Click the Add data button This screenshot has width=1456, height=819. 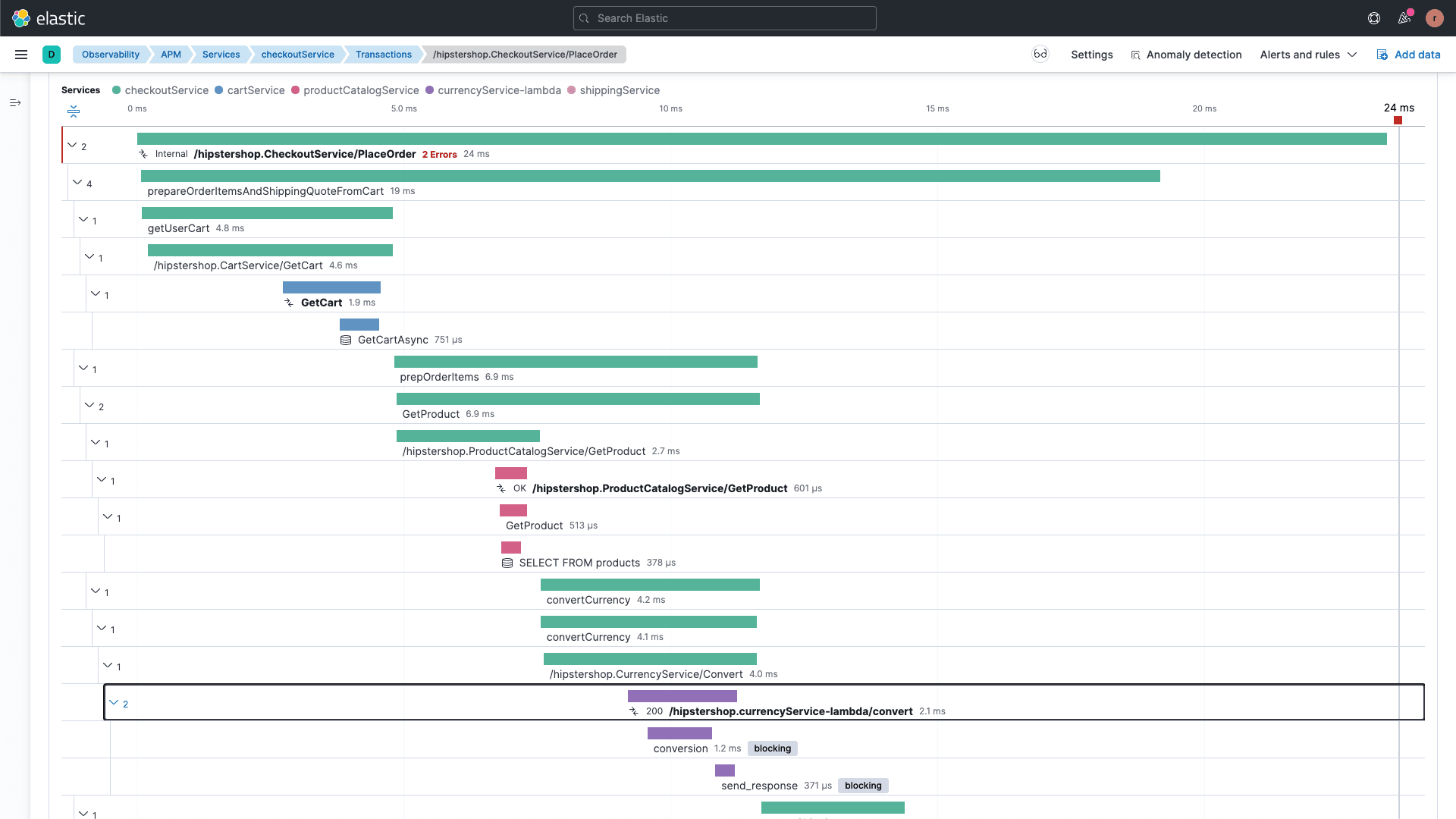coord(1408,55)
